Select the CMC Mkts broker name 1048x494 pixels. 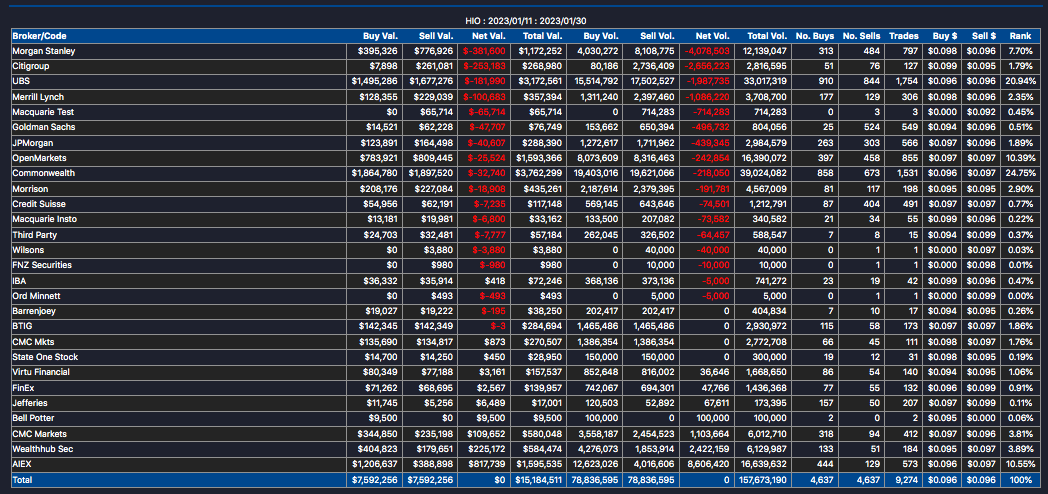33,342
